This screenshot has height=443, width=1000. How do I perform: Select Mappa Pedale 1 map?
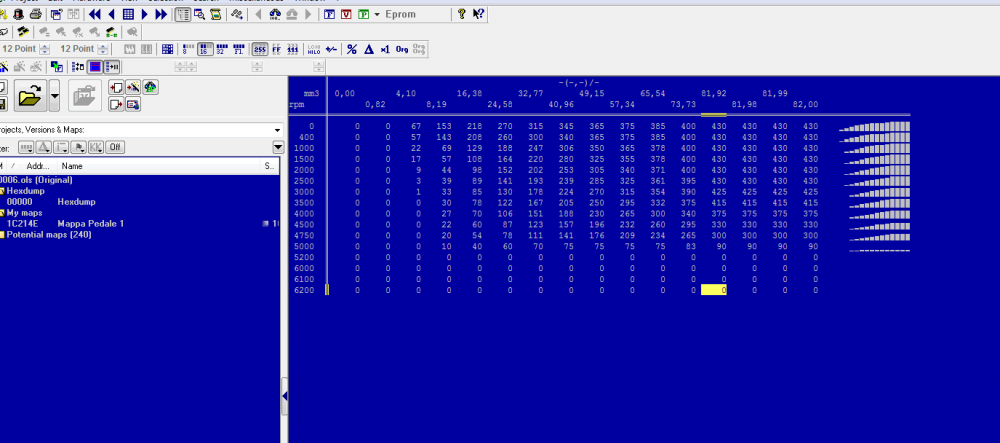tap(90, 224)
